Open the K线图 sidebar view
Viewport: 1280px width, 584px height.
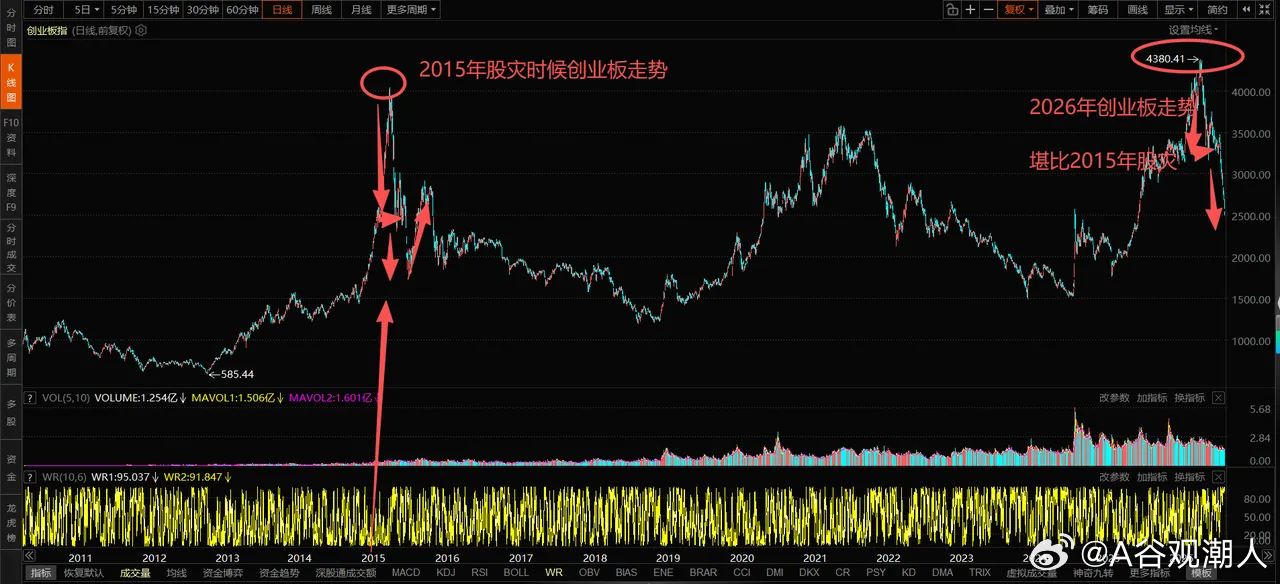pos(11,84)
